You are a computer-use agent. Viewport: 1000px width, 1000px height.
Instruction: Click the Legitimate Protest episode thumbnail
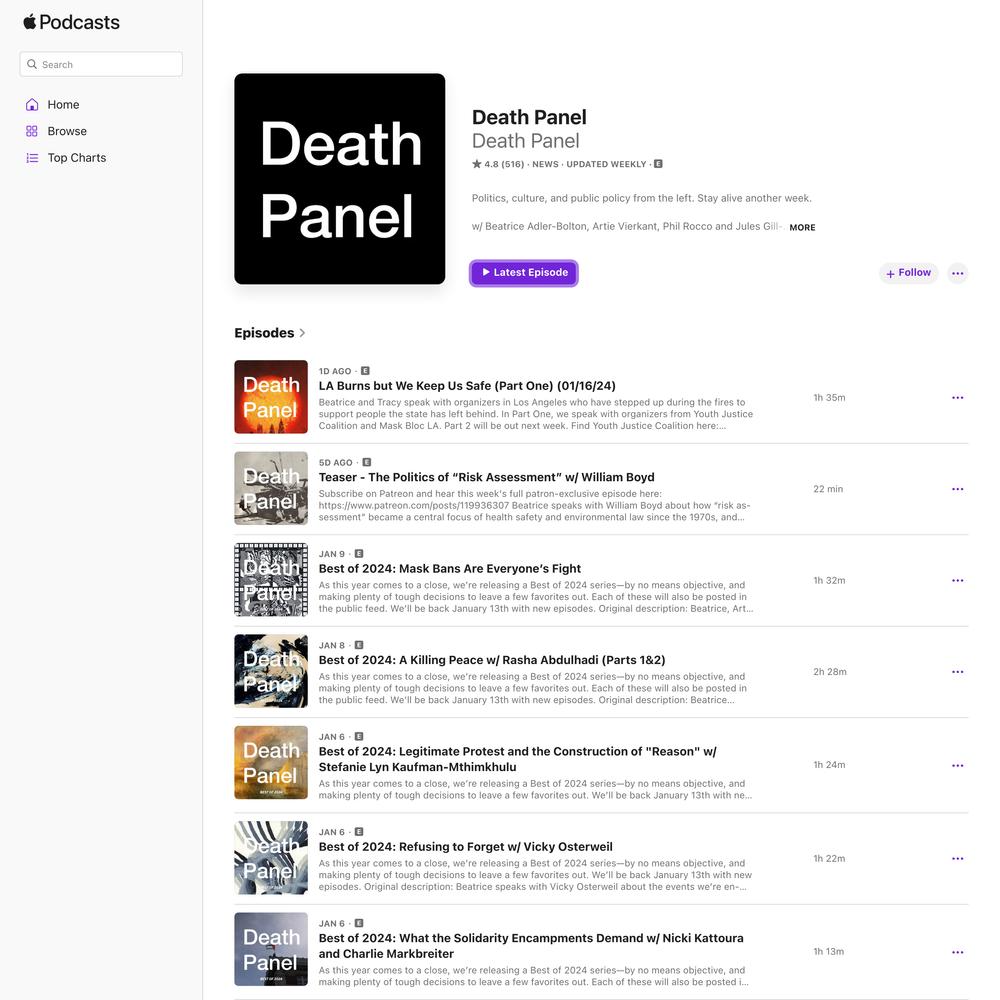click(x=271, y=762)
